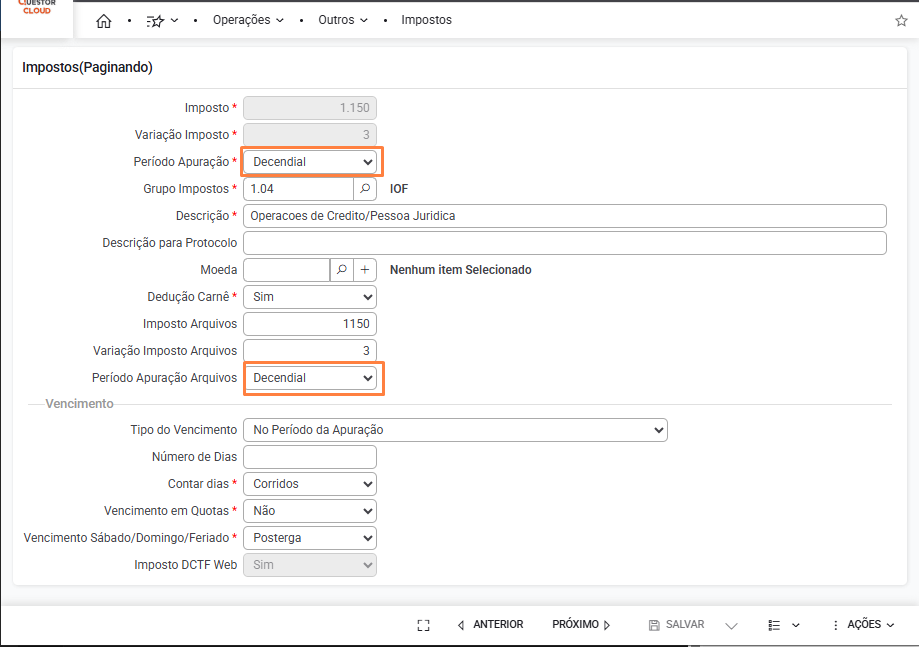
Task: Click the Descrição text field
Action: point(565,216)
